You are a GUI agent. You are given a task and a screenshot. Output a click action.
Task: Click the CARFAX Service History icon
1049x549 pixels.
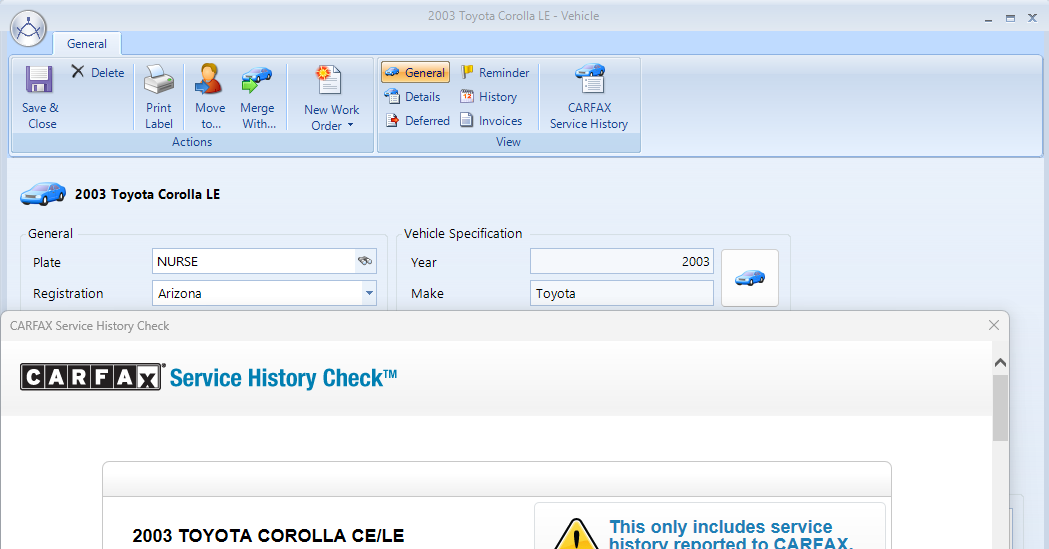[589, 79]
